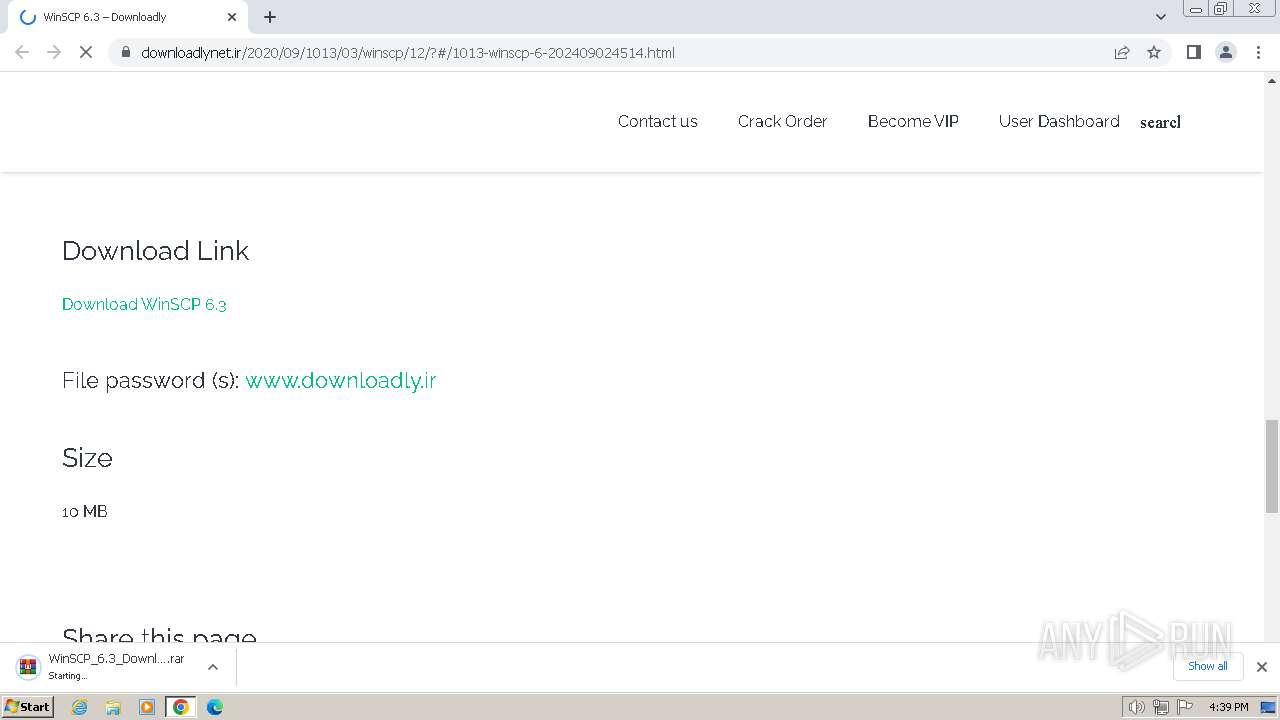
Task: Click the Download Link heading
Action: click(155, 250)
